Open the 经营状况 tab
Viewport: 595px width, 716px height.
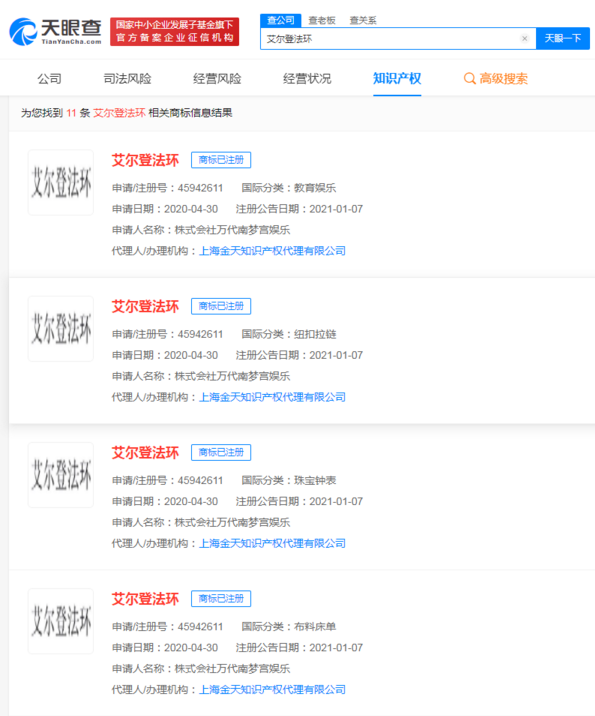click(307, 79)
